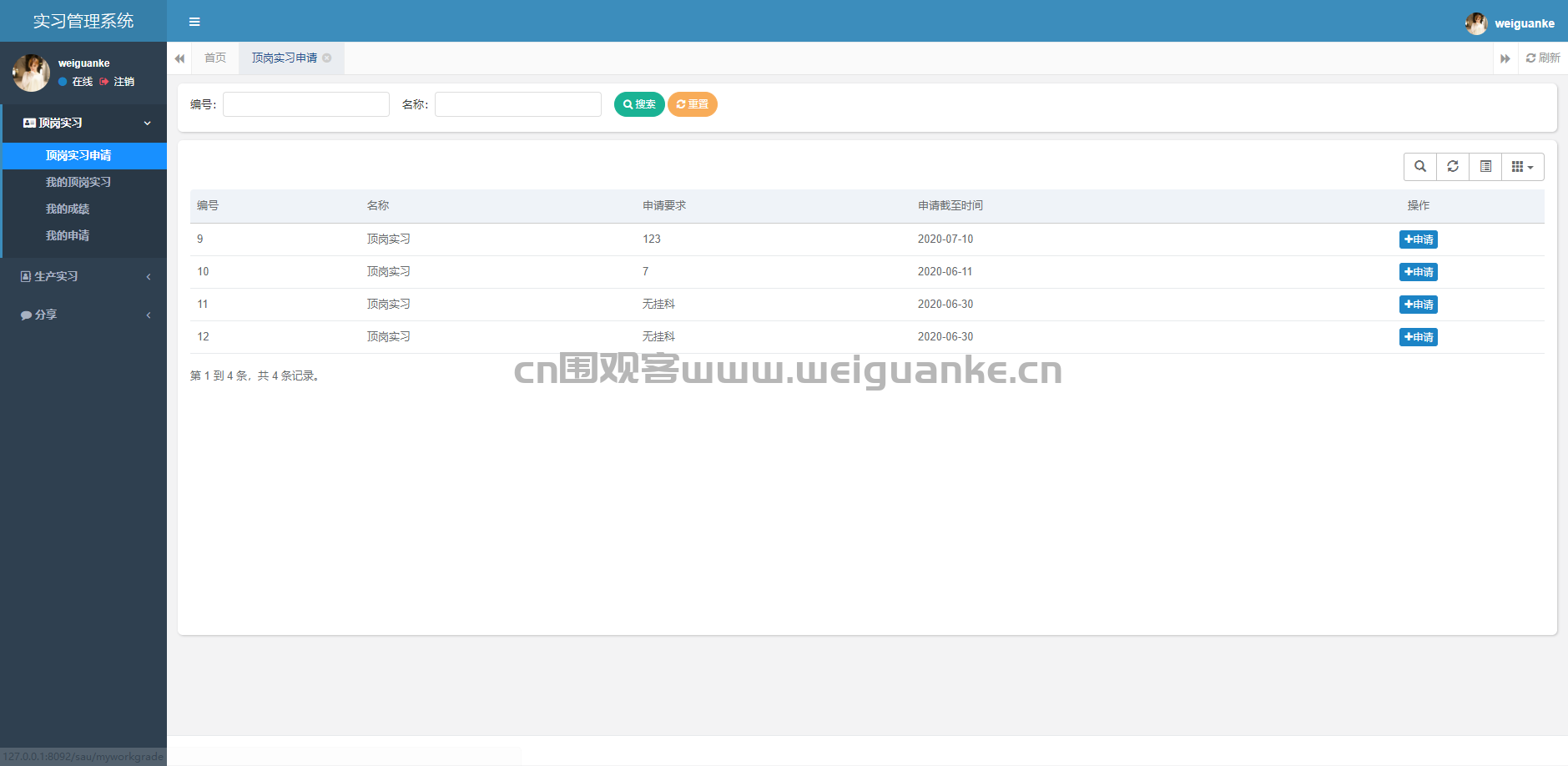Close the 顶岗实习申请 tab

coord(327,58)
